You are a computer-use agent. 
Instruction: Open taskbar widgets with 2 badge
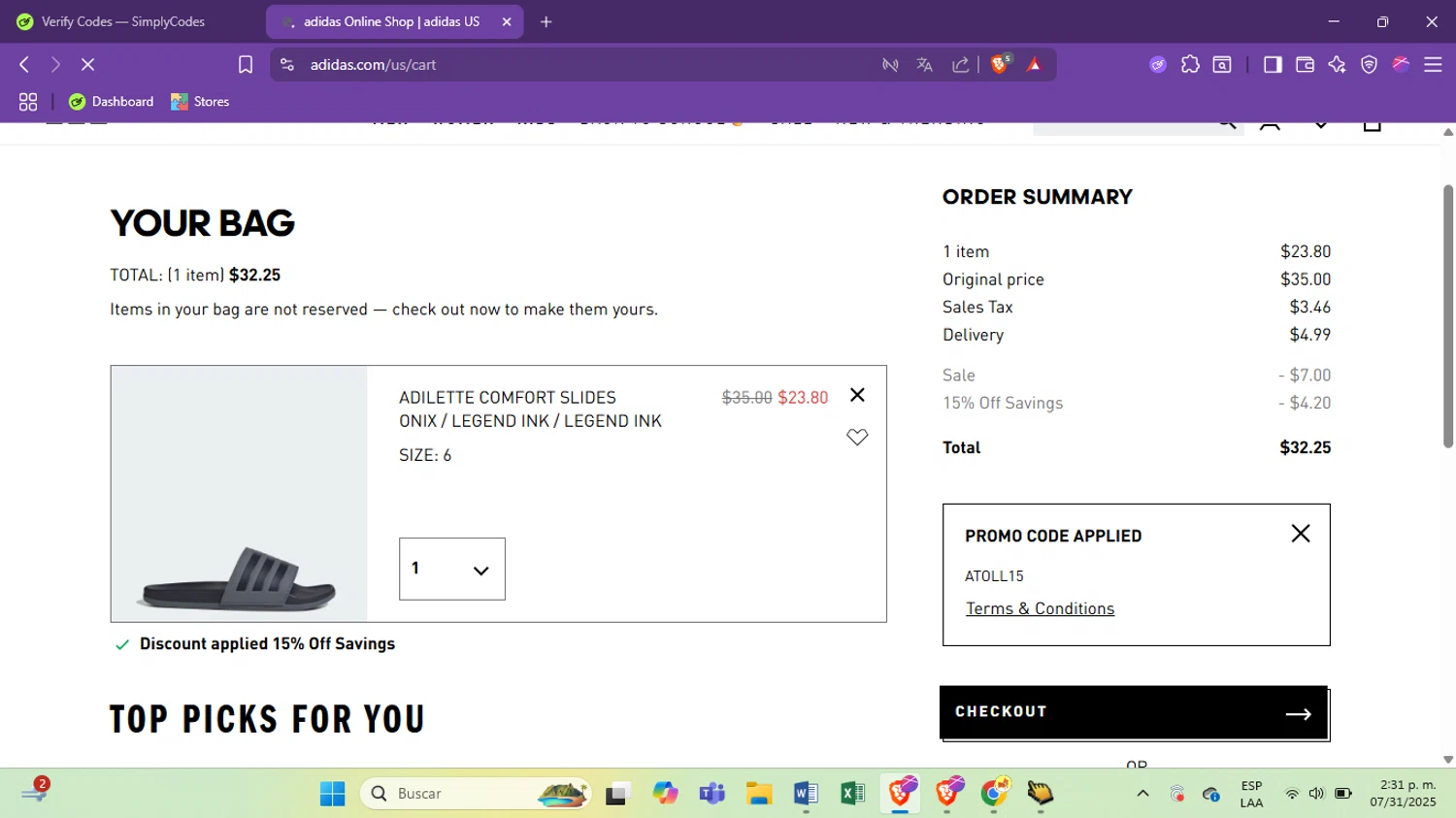pyautogui.click(x=34, y=791)
